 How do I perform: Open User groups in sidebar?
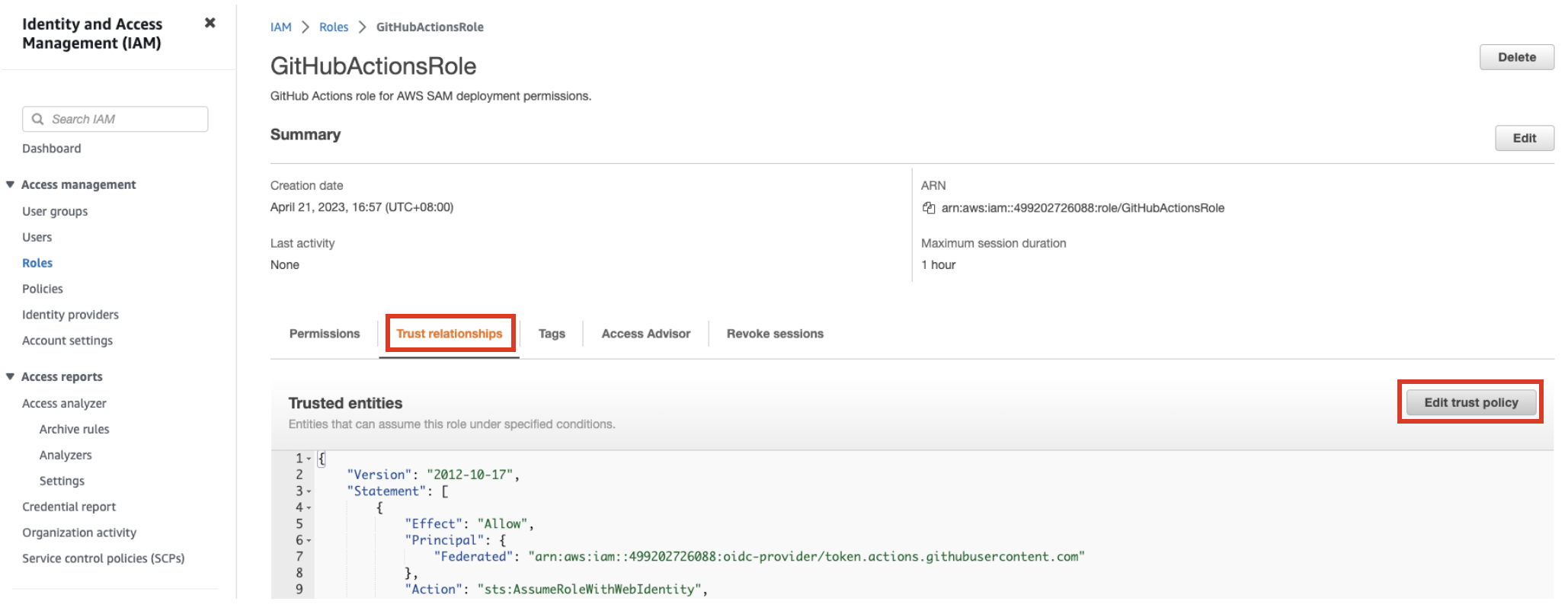pyautogui.click(x=55, y=211)
